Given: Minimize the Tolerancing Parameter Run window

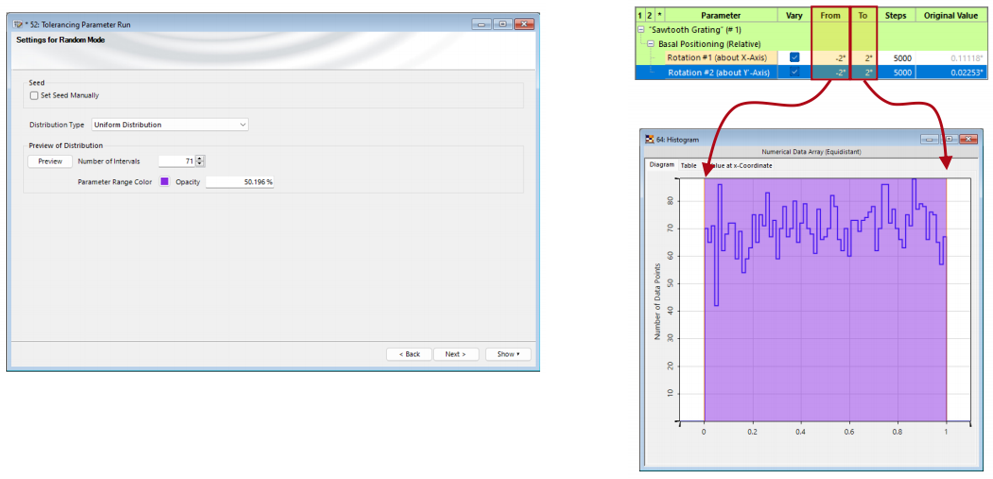Looking at the screenshot, I should pyautogui.click(x=481, y=24).
